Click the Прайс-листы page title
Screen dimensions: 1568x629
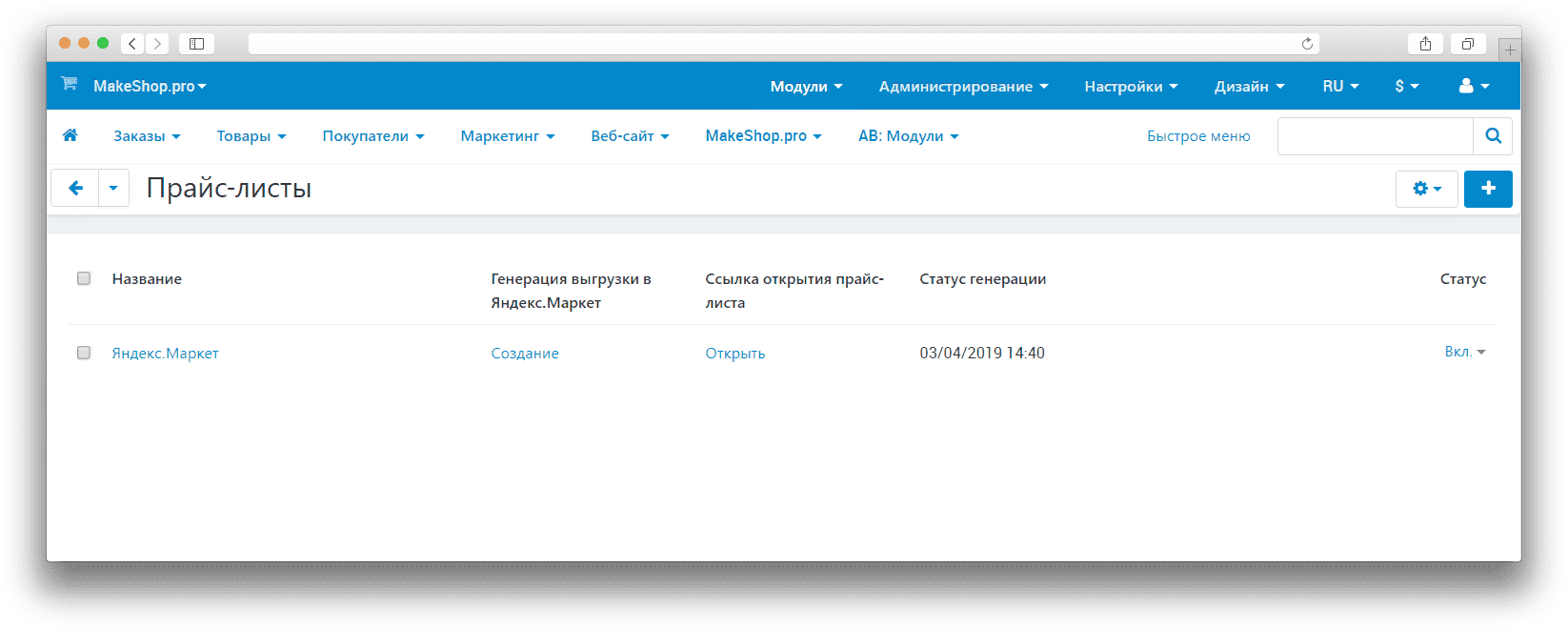click(x=229, y=188)
